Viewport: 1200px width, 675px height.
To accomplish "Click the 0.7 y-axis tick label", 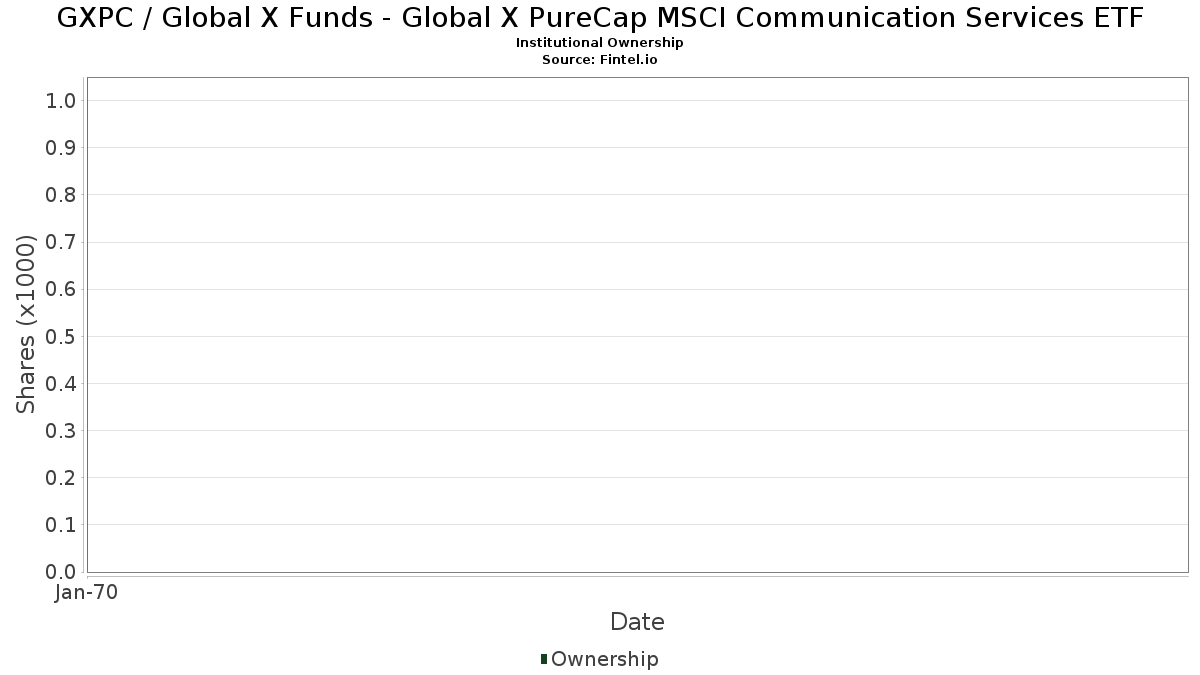I will coord(61,242).
